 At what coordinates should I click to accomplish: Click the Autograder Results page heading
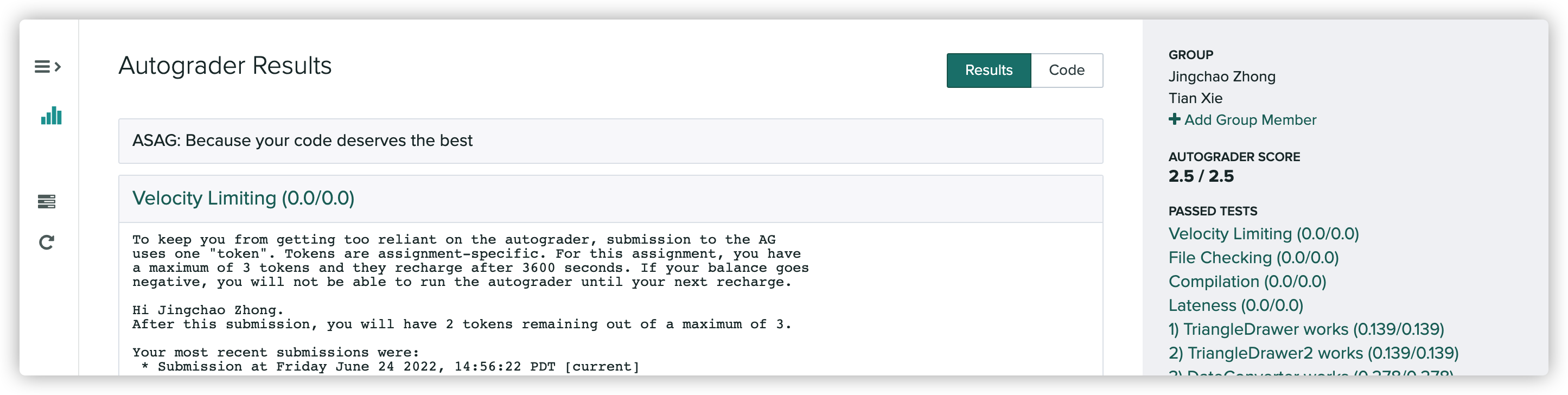point(225,66)
